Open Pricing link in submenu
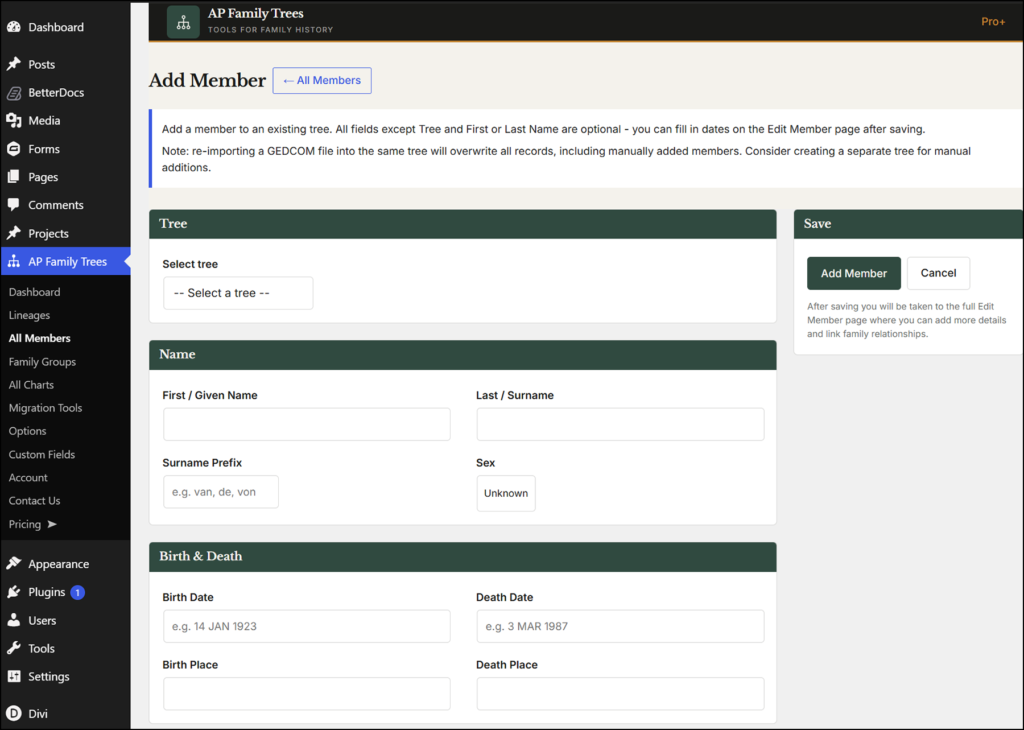This screenshot has height=730, width=1024. (25, 524)
